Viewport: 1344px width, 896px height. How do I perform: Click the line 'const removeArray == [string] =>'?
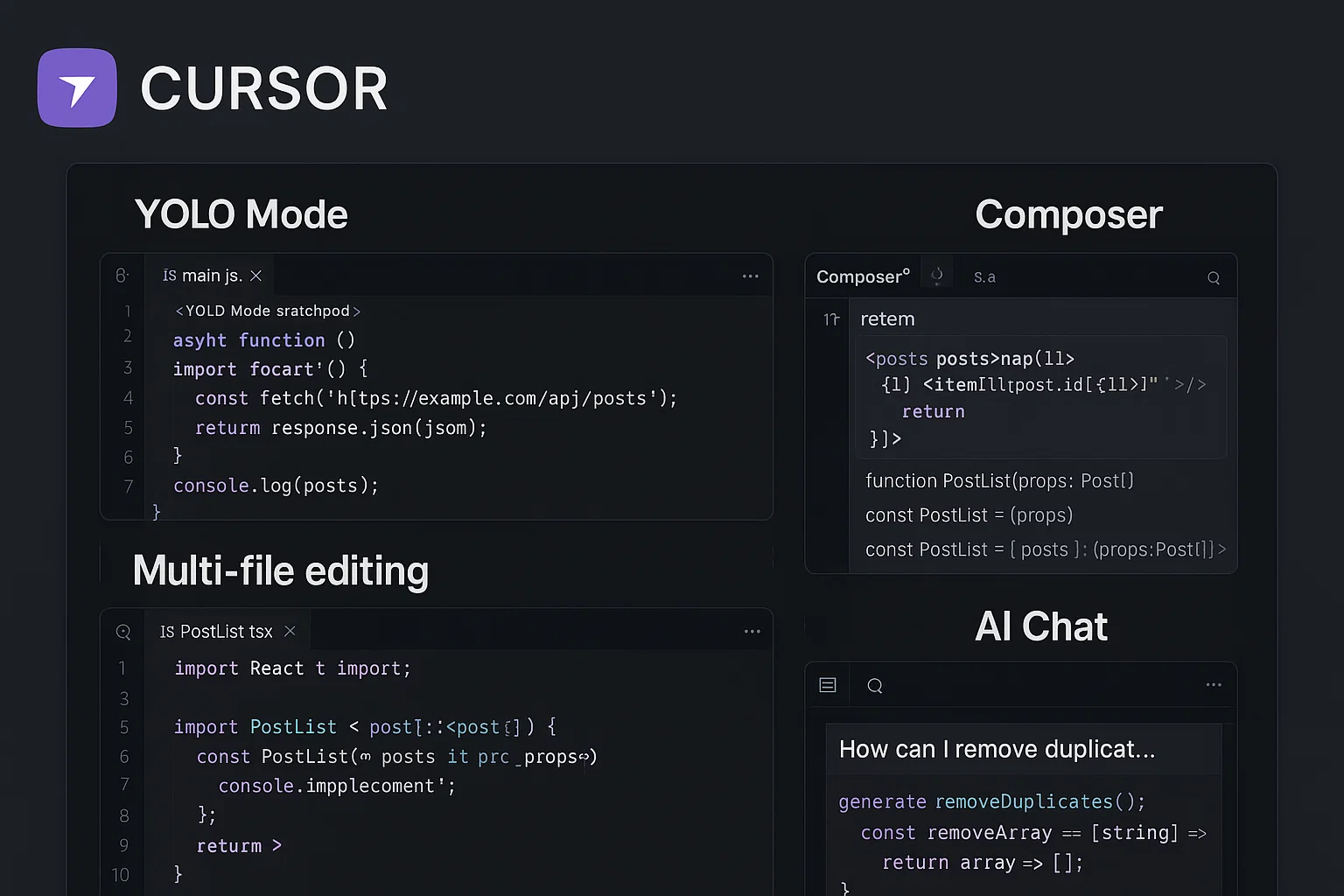click(x=1033, y=833)
